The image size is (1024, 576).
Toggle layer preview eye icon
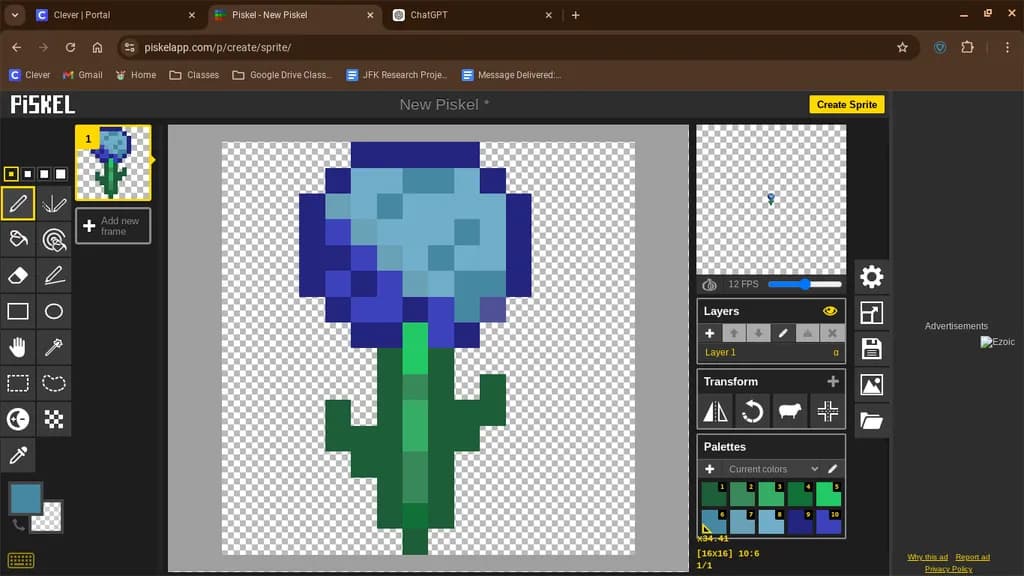830,312
